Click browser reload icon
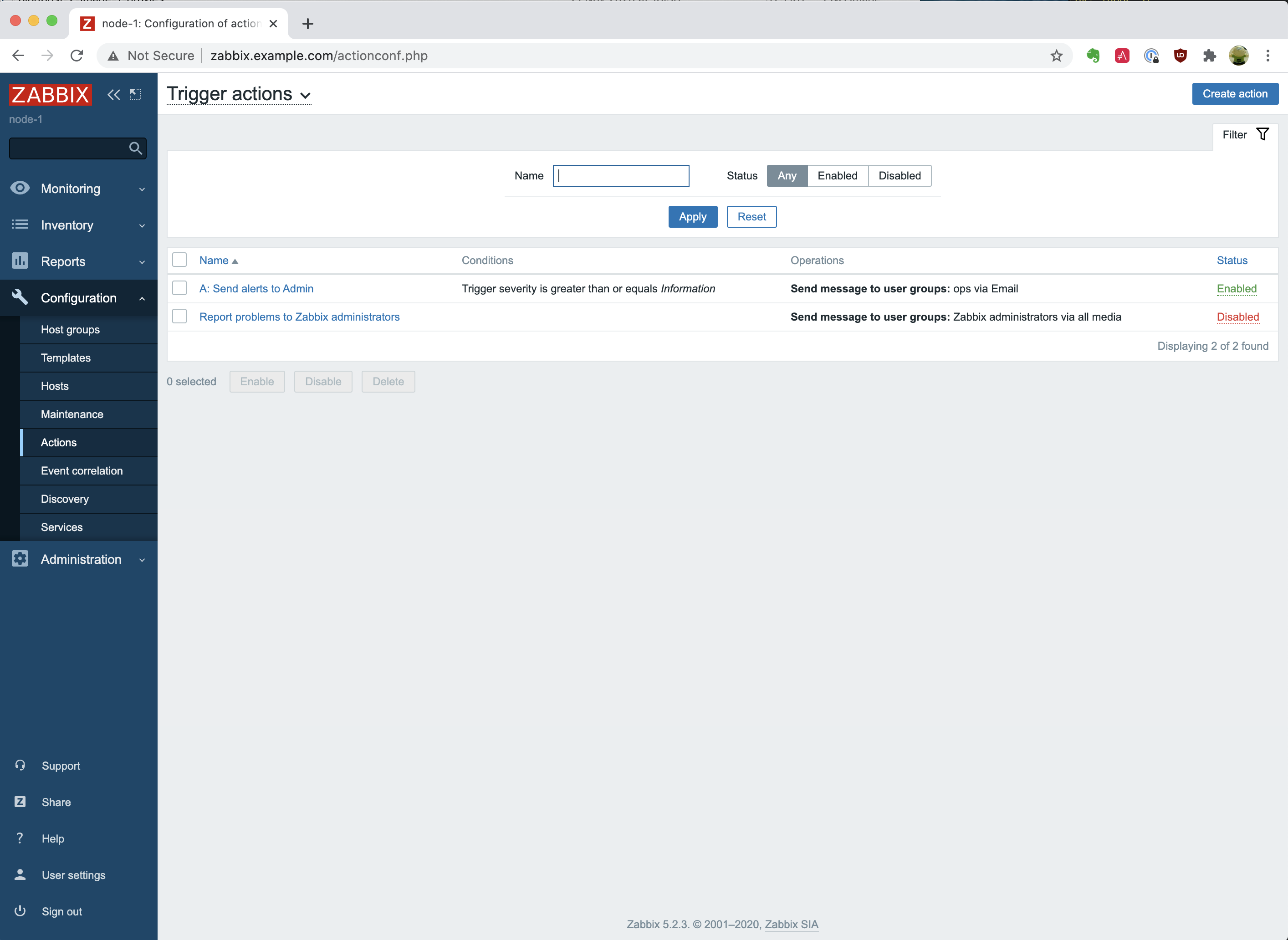The height and width of the screenshot is (940, 1288). 77,56
